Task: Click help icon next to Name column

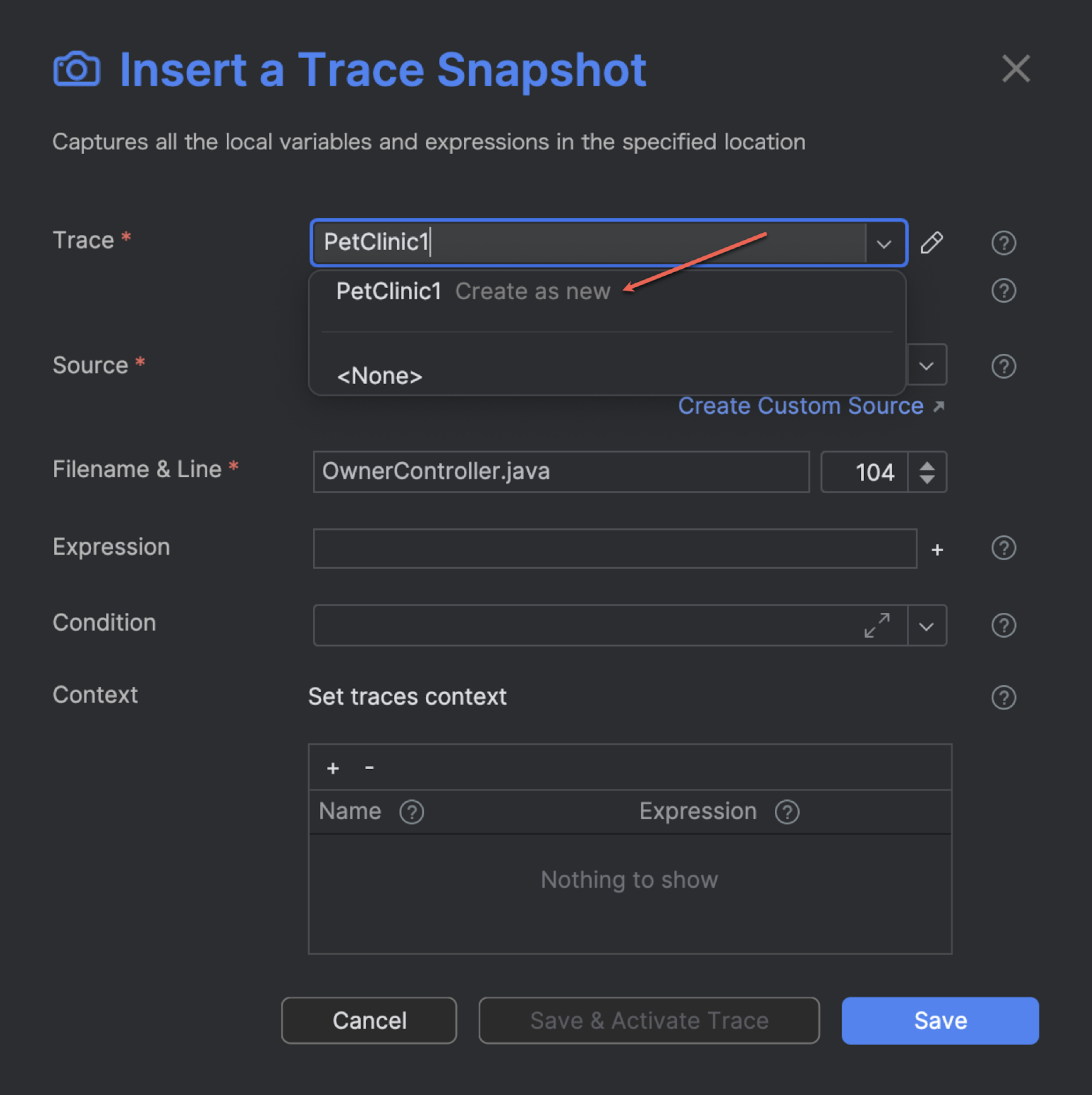Action: pos(412,812)
